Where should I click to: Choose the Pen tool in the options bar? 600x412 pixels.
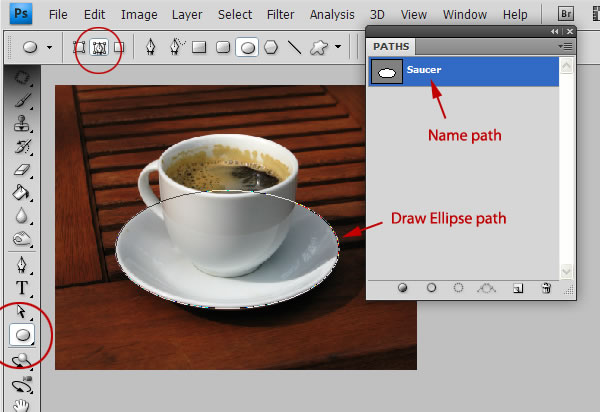point(151,47)
